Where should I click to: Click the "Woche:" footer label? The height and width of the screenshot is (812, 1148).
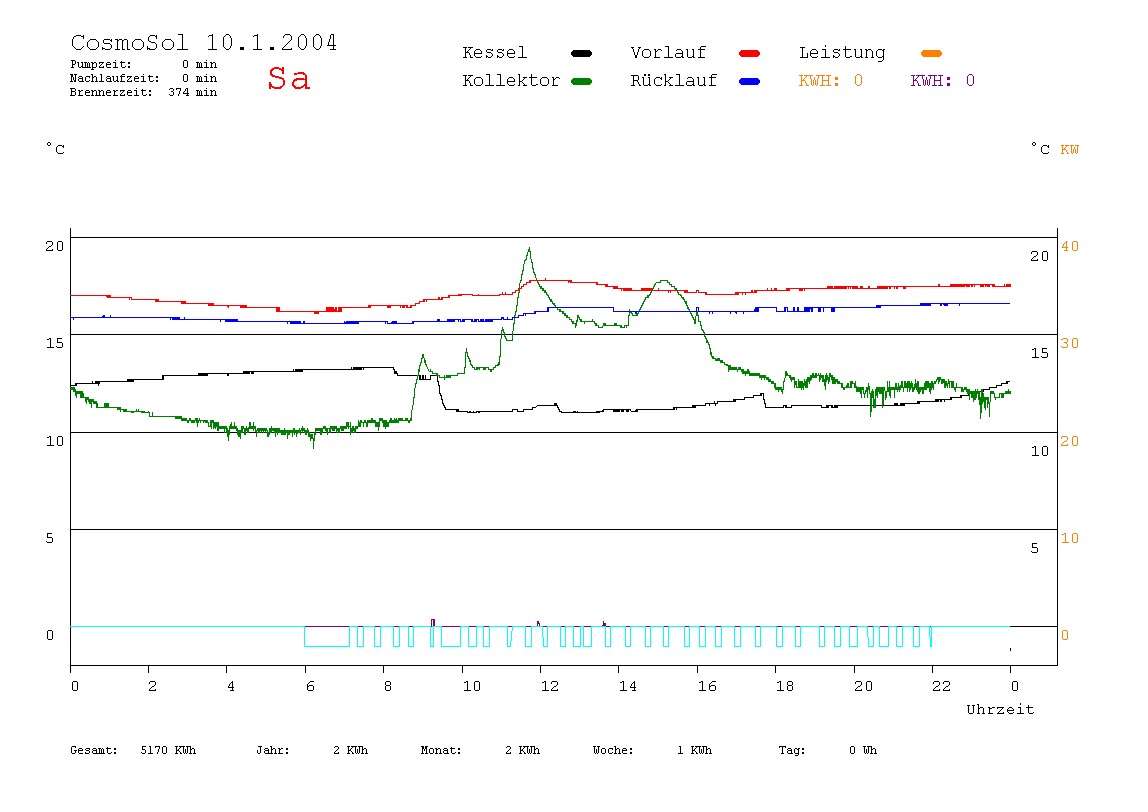613,750
